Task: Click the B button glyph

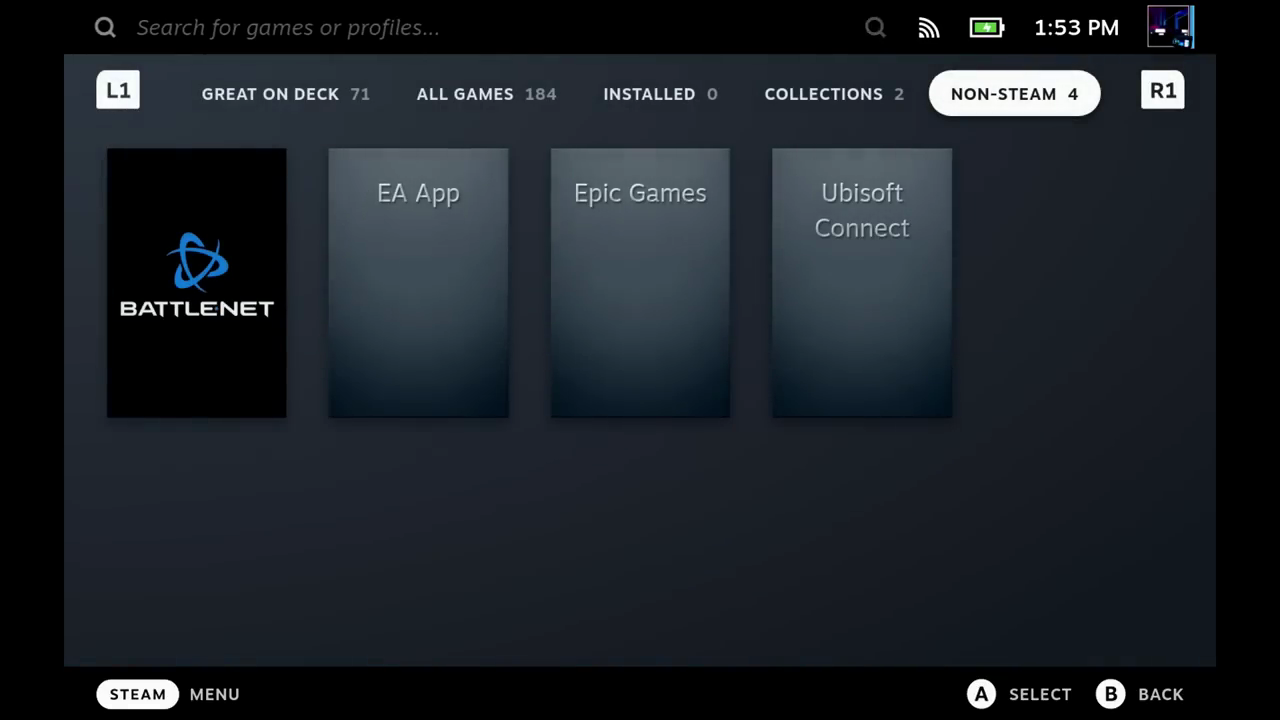Action: click(1110, 694)
